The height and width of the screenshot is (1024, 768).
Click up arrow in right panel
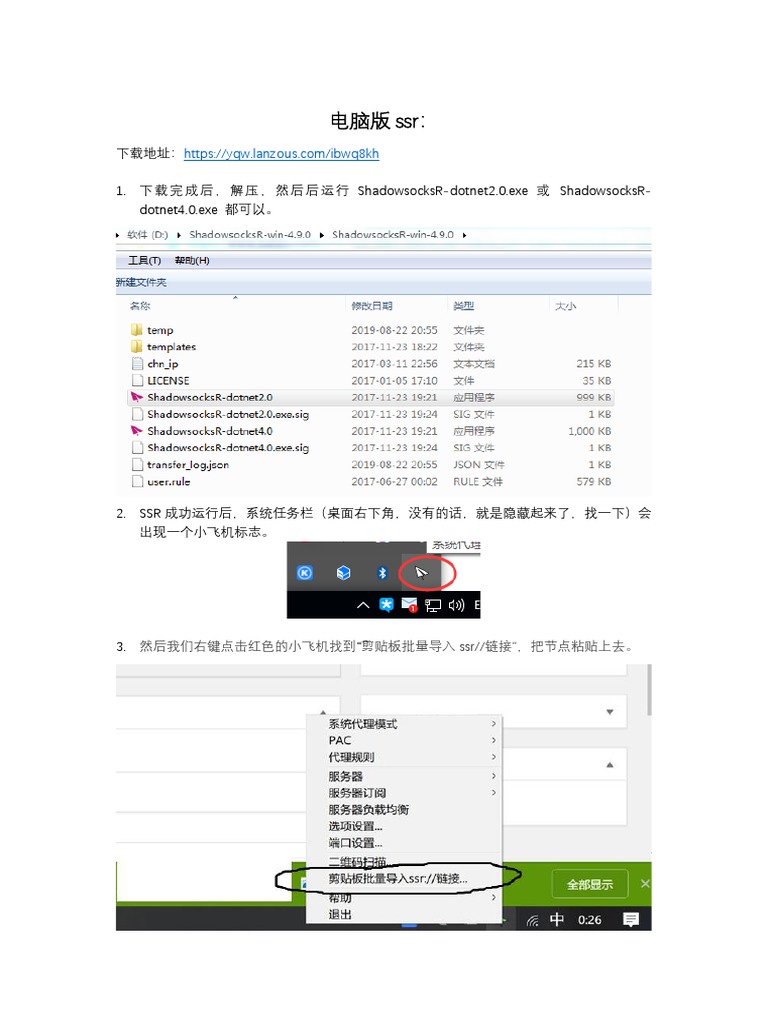609,765
